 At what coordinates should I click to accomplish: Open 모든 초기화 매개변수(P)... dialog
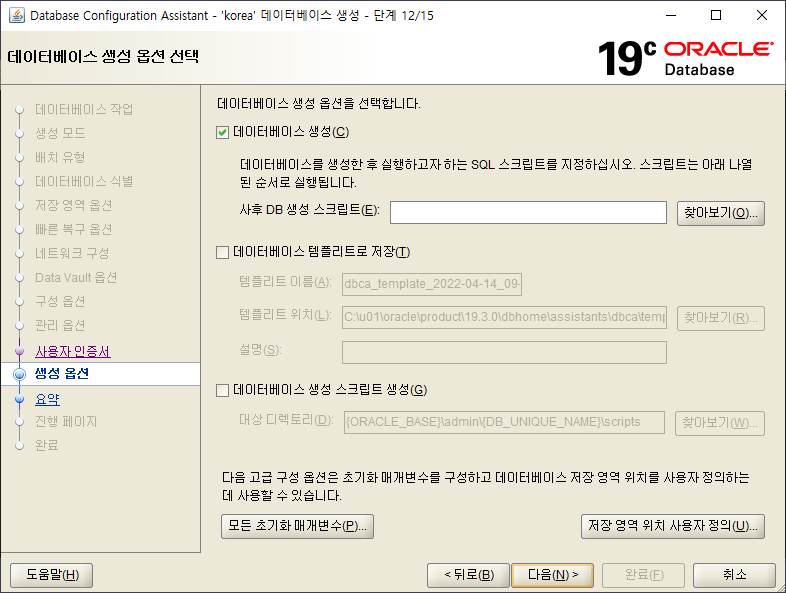(x=297, y=526)
